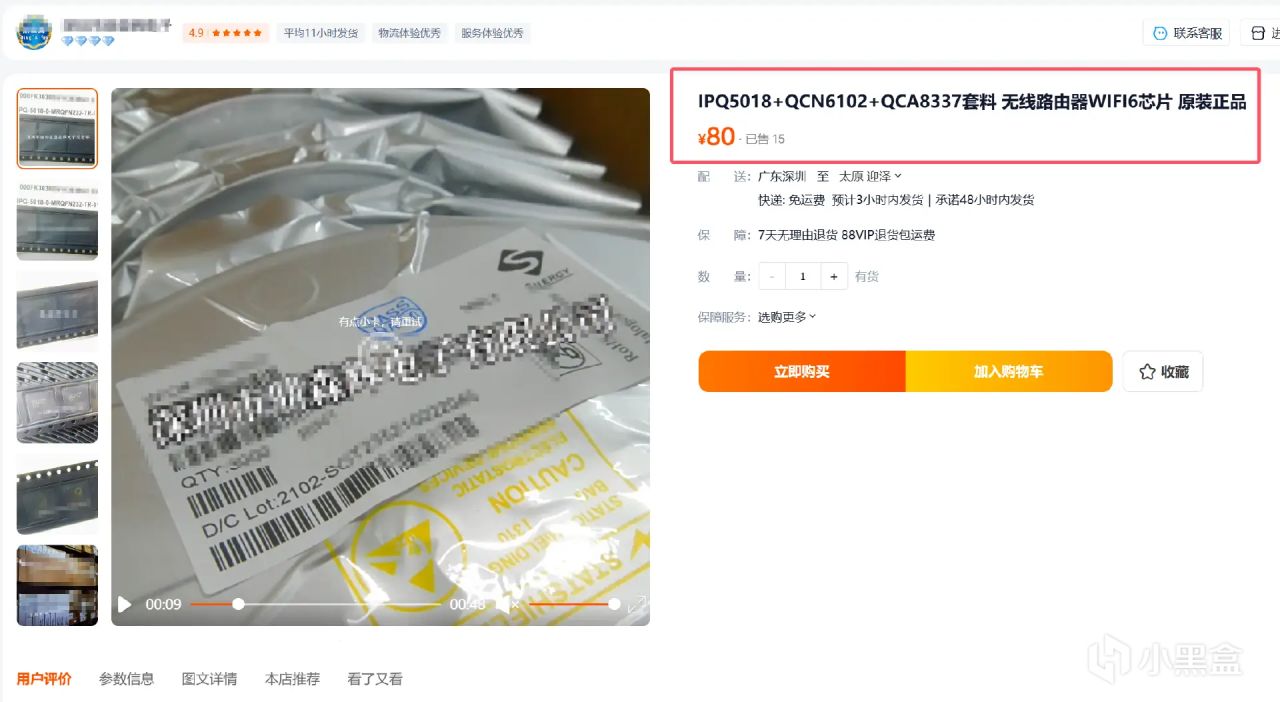
Task: Click the 立即购买 button
Action: [802, 371]
